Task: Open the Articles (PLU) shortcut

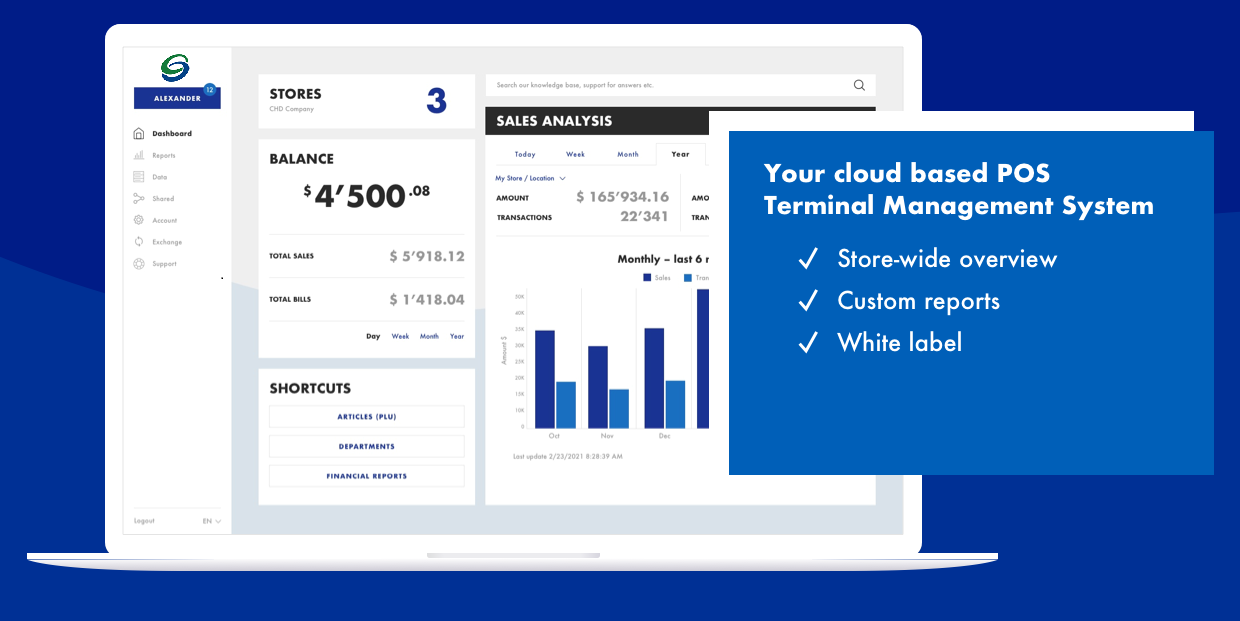Action: 367,416
